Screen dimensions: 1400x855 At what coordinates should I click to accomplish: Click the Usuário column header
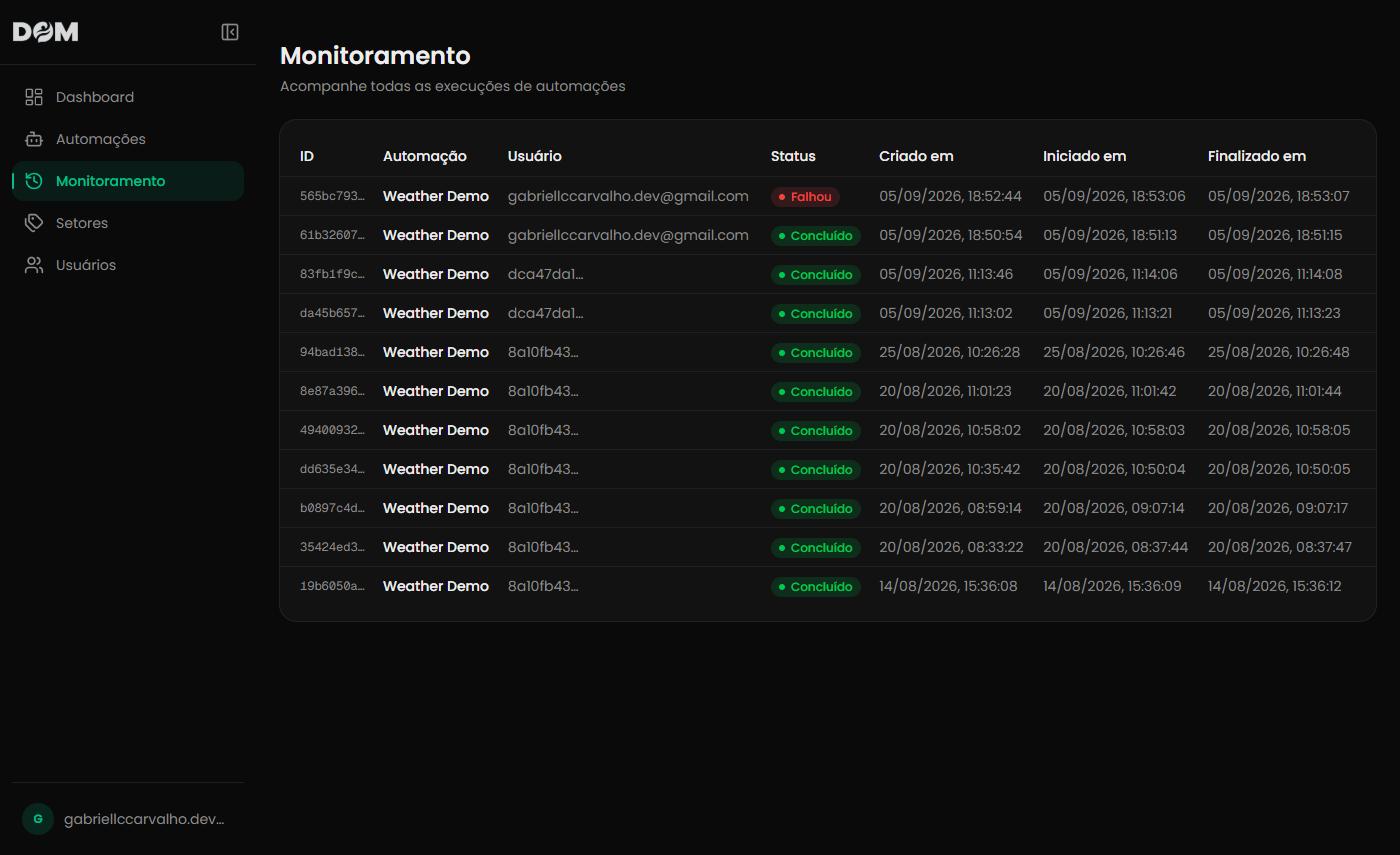(x=535, y=156)
